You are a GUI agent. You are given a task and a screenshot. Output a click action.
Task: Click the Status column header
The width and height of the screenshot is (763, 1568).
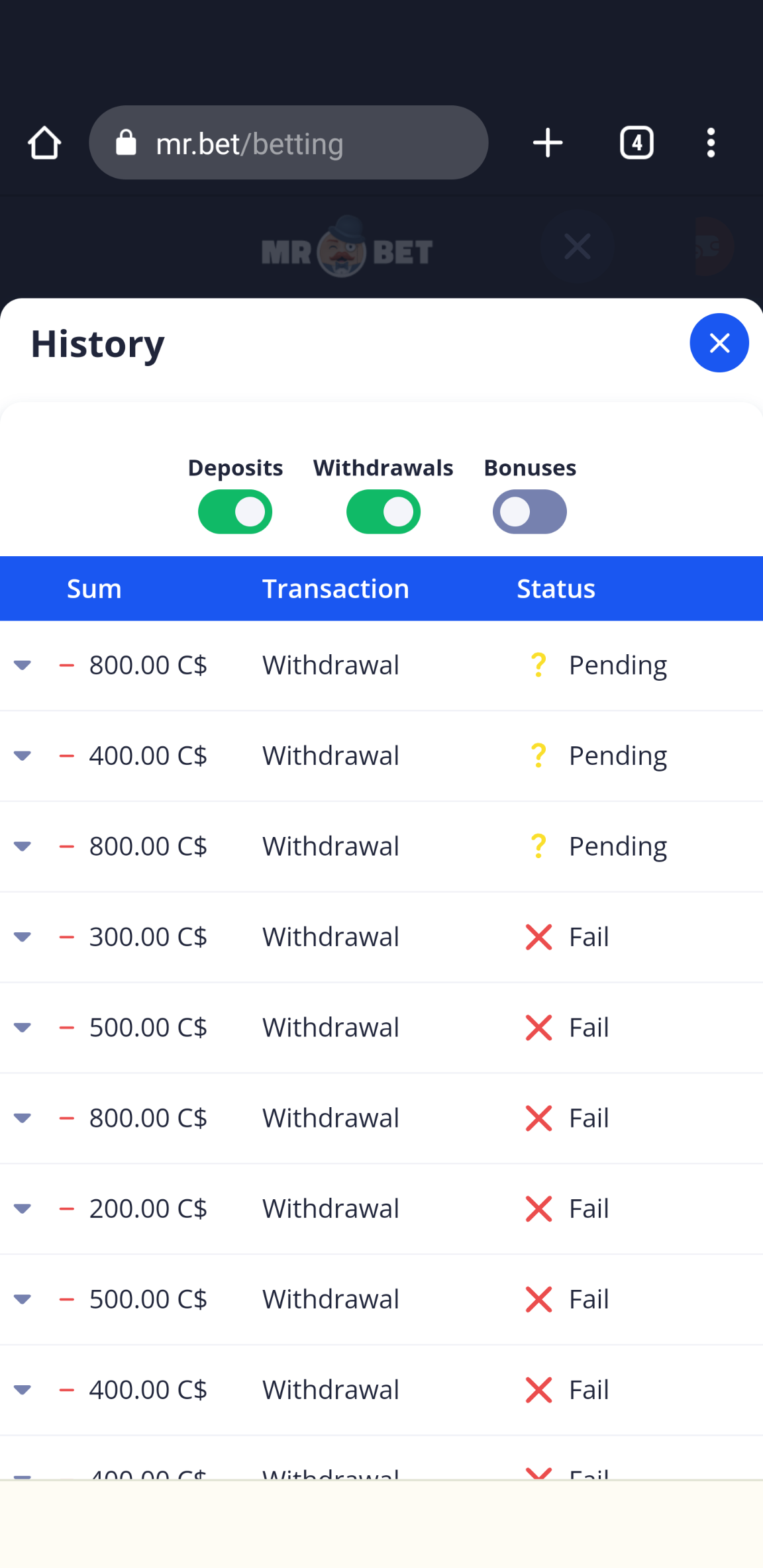tap(556, 589)
